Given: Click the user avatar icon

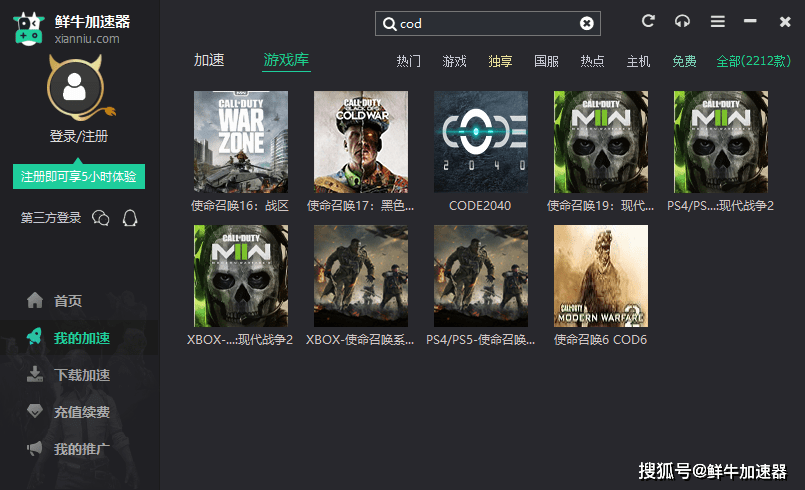Looking at the screenshot, I should point(75,88).
